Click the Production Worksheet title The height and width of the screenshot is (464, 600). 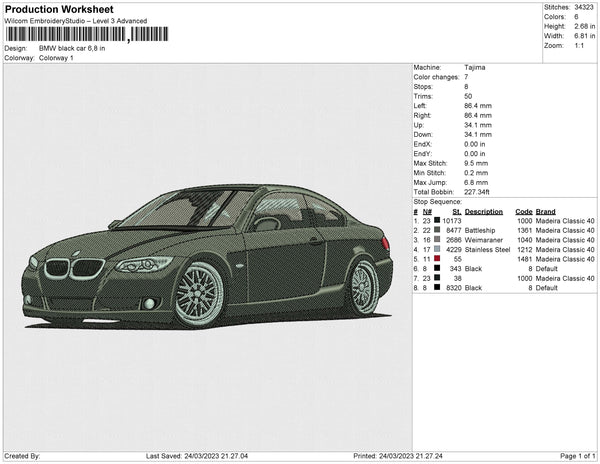point(60,10)
